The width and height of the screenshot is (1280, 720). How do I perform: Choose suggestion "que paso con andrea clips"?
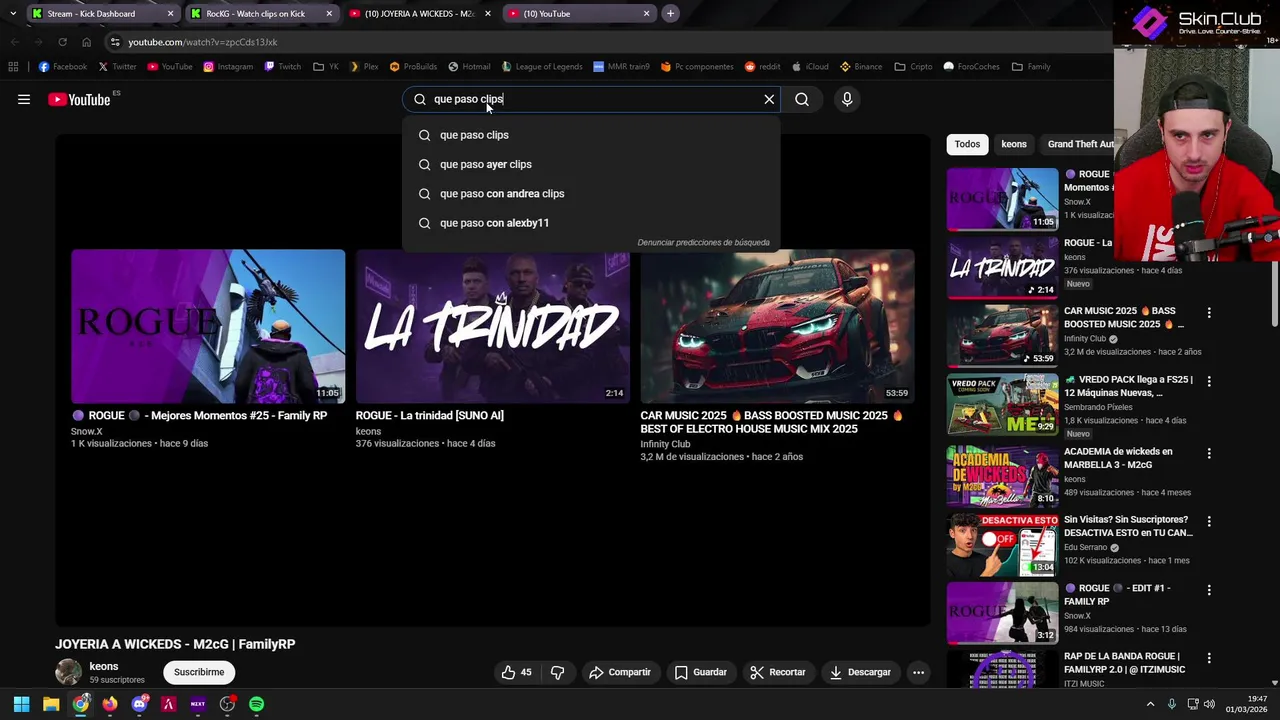(591, 194)
